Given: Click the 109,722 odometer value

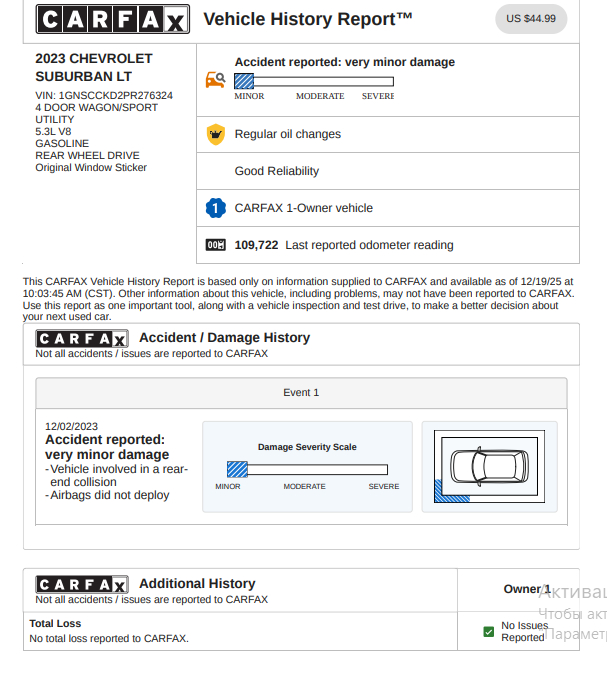Looking at the screenshot, I should [x=256, y=245].
